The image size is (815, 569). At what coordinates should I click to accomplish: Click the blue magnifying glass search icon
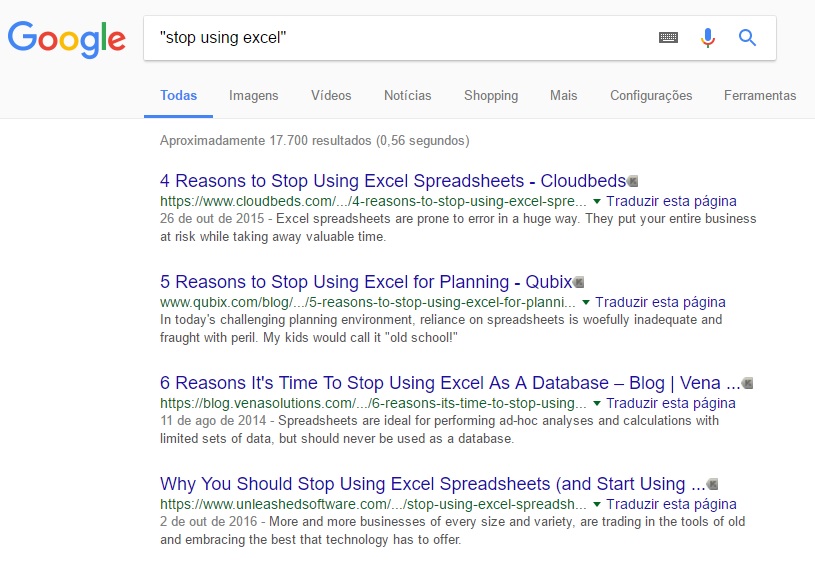[747, 37]
